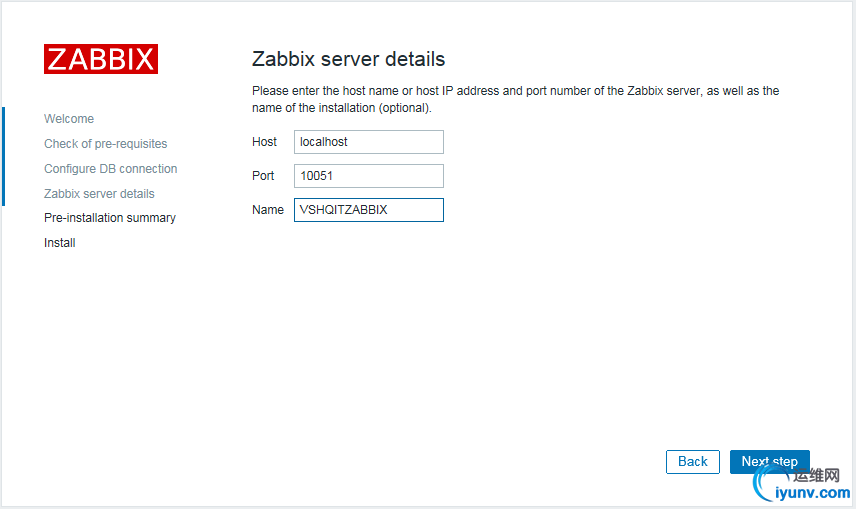This screenshot has height=509, width=856.
Task: Select the Install step in sidebar
Action: click(59, 243)
